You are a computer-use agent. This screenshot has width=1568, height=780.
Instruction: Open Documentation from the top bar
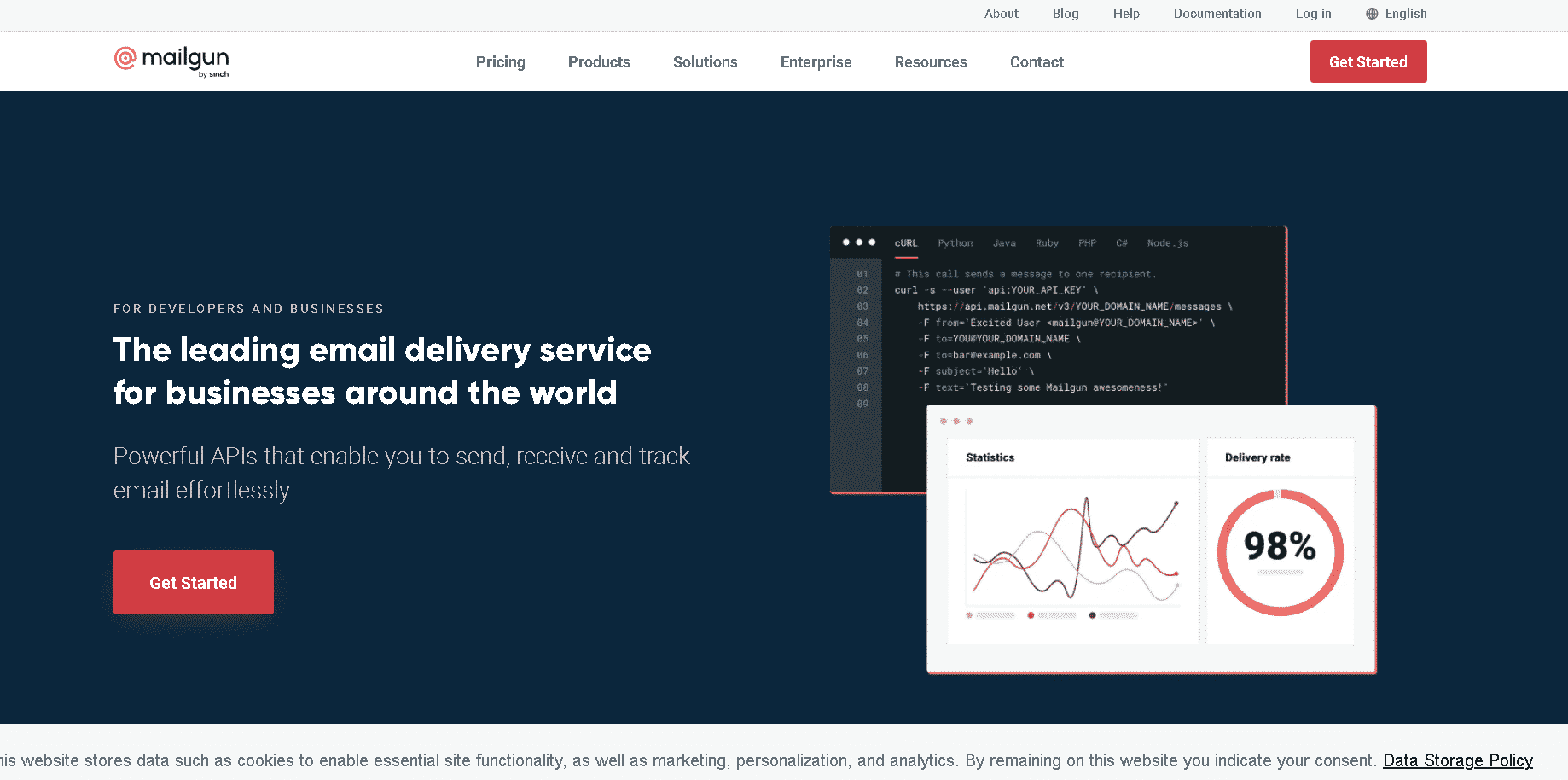pyautogui.click(x=1217, y=14)
